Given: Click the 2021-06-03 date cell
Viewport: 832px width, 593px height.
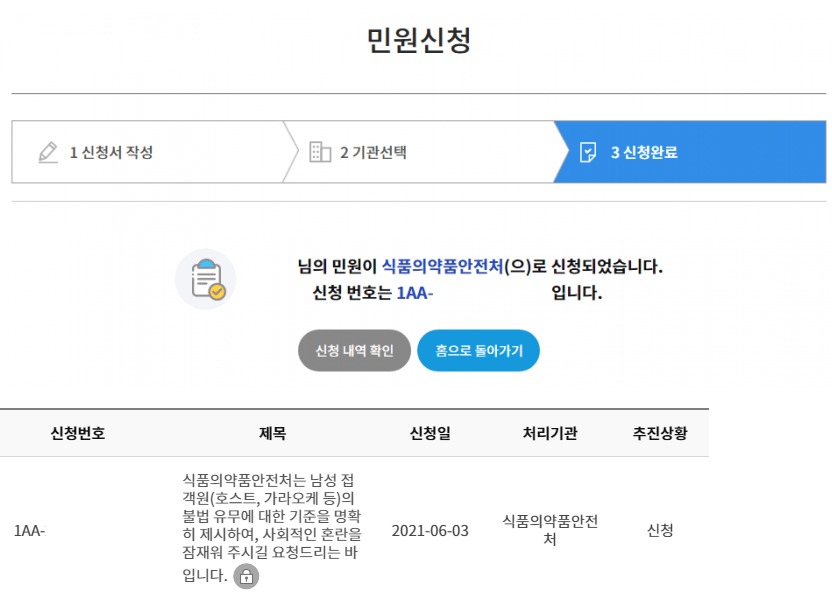Looking at the screenshot, I should [430, 530].
